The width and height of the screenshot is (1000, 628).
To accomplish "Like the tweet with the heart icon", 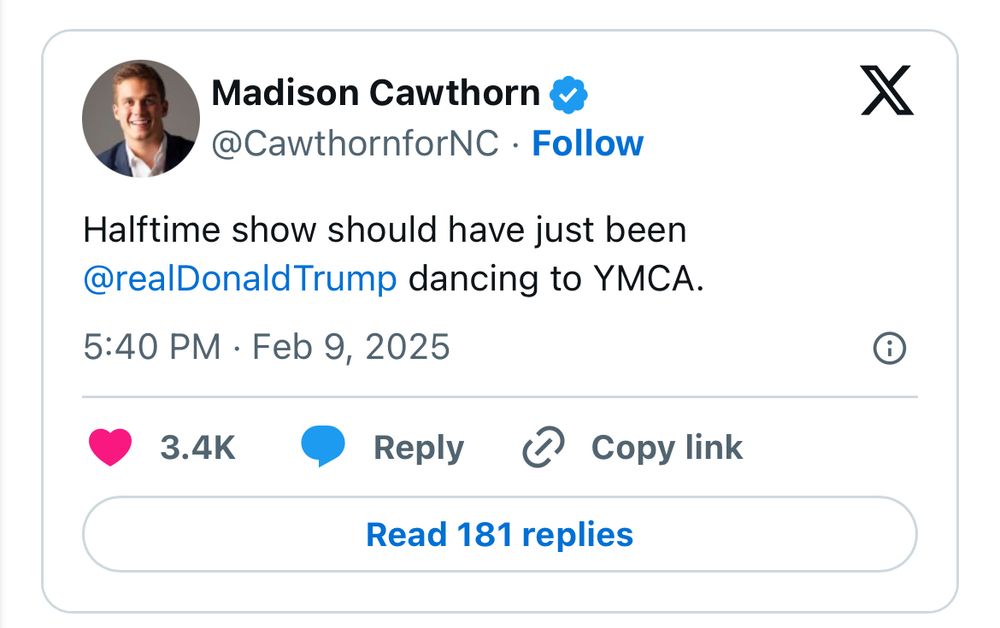I will [x=109, y=447].
